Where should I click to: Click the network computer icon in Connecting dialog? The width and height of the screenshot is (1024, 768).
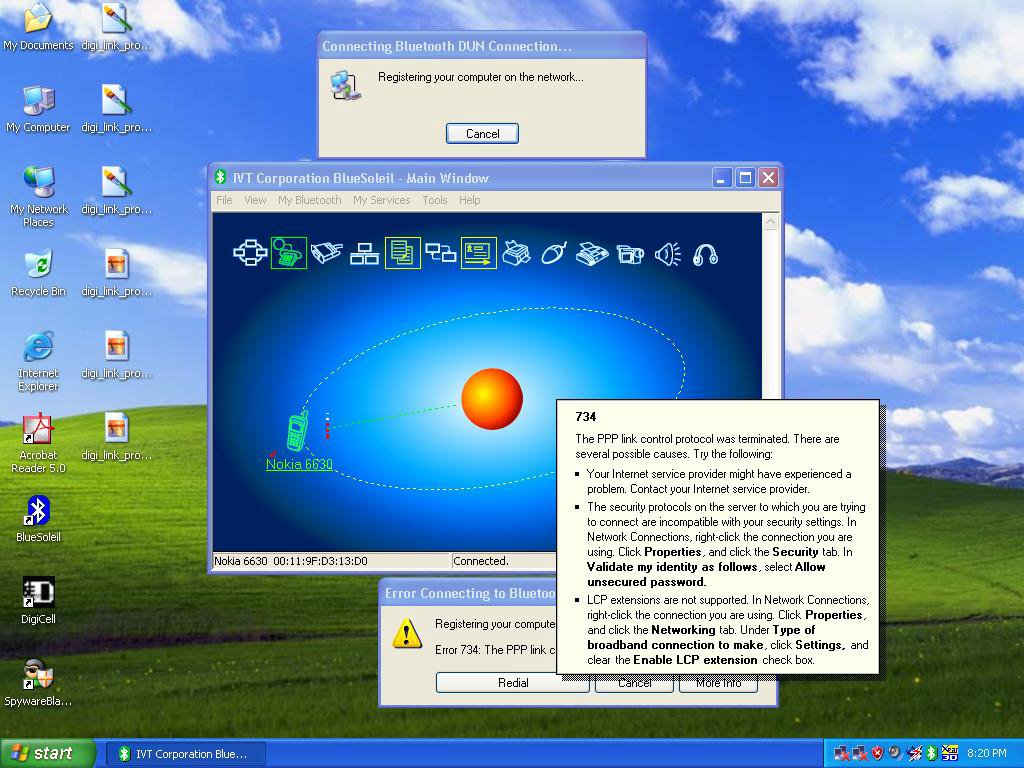coord(345,85)
